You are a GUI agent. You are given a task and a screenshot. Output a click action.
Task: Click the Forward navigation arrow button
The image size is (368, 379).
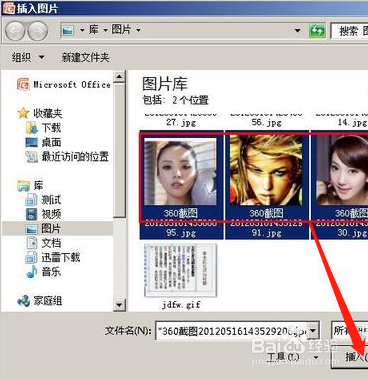click(x=37, y=31)
